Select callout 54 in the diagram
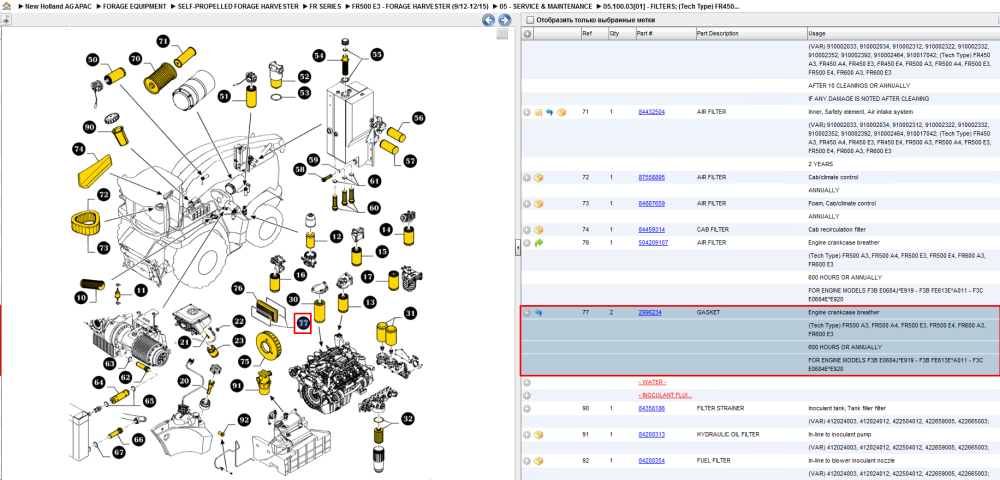Screen dimensions: 1000x480 [x=319, y=56]
